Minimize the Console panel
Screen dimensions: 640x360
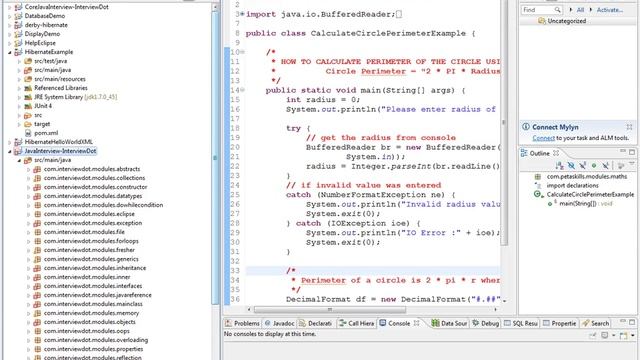coord(622,321)
